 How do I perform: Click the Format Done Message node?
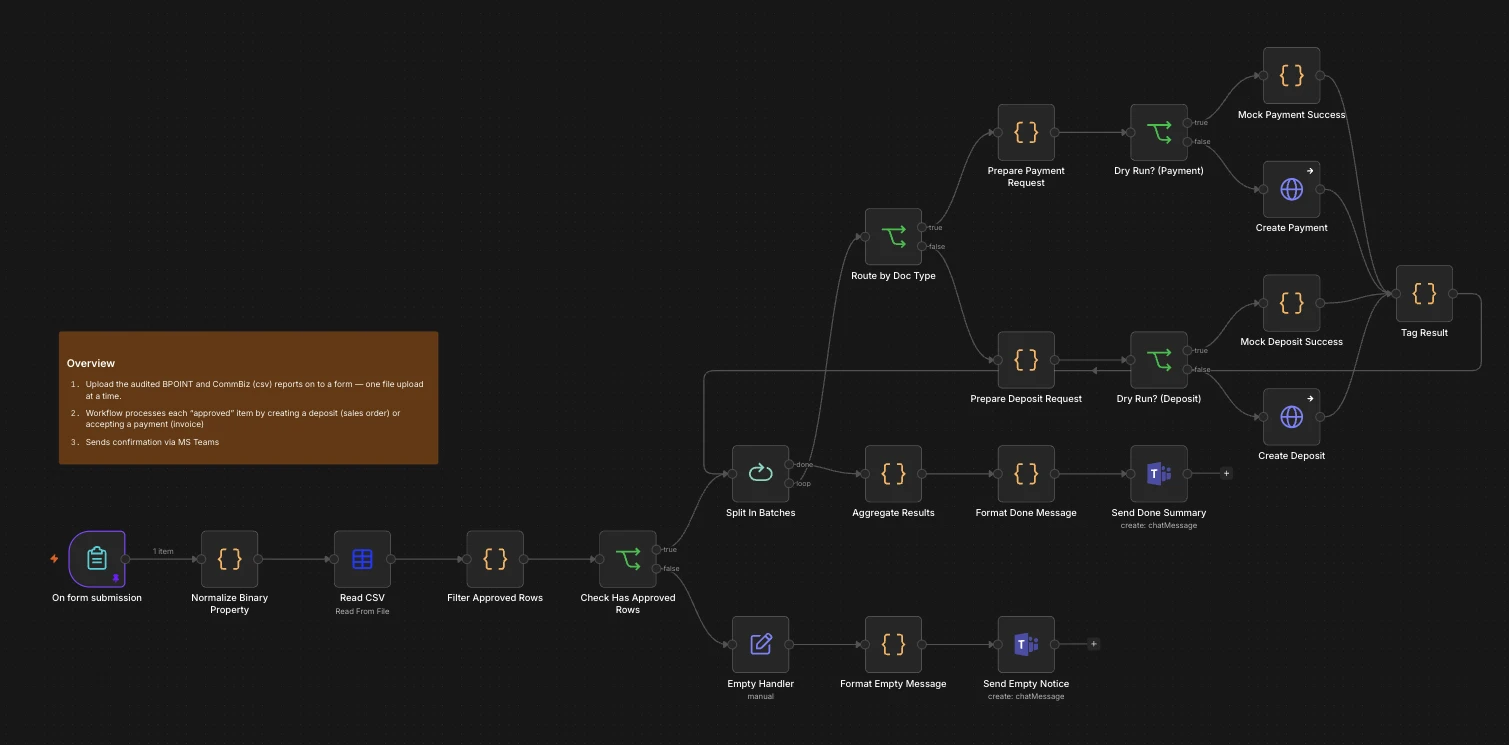pos(1026,474)
